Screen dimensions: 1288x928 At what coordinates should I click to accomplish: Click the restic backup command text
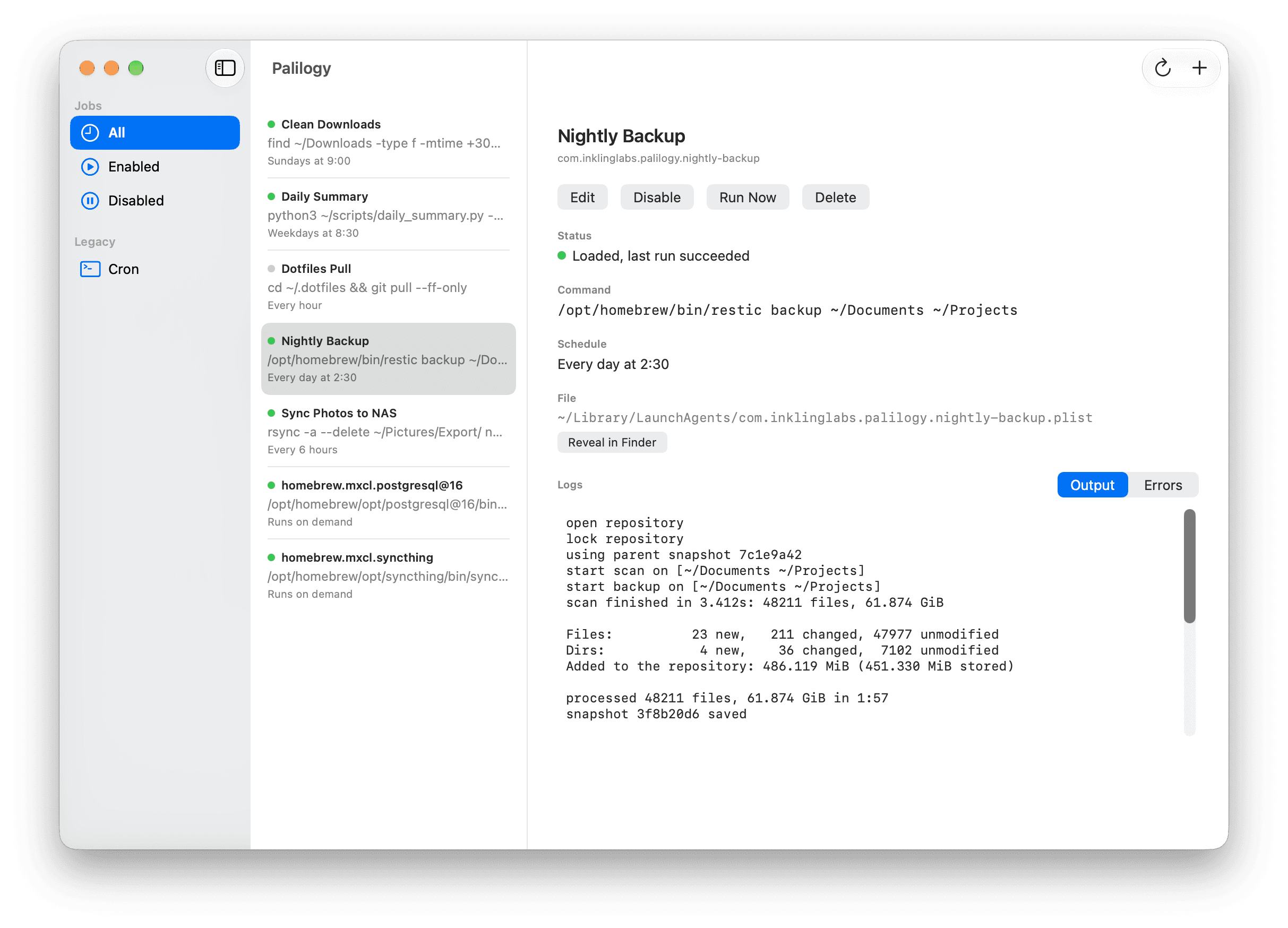[x=787, y=310]
